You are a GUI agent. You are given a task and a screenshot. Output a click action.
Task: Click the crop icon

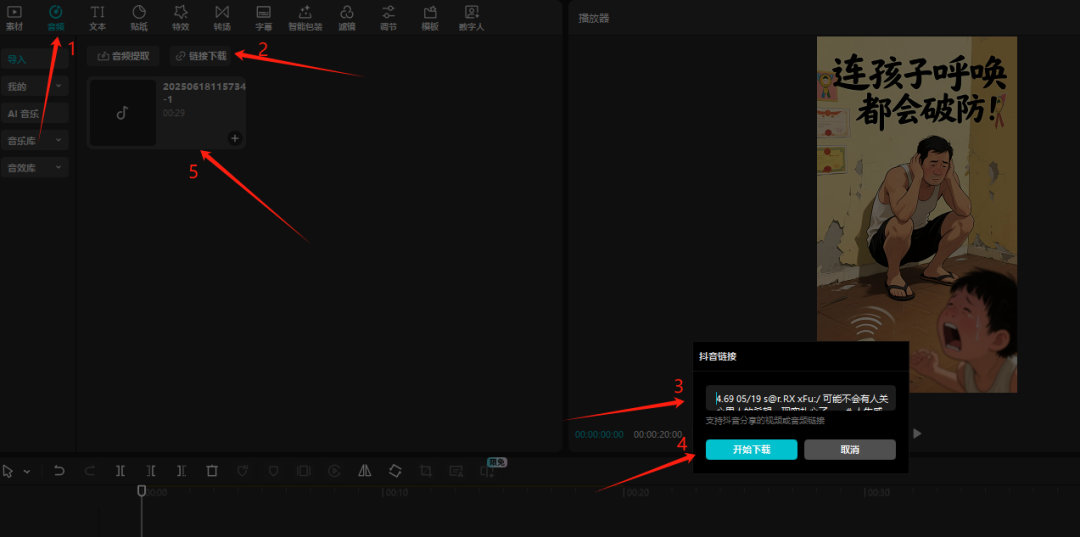coord(426,471)
